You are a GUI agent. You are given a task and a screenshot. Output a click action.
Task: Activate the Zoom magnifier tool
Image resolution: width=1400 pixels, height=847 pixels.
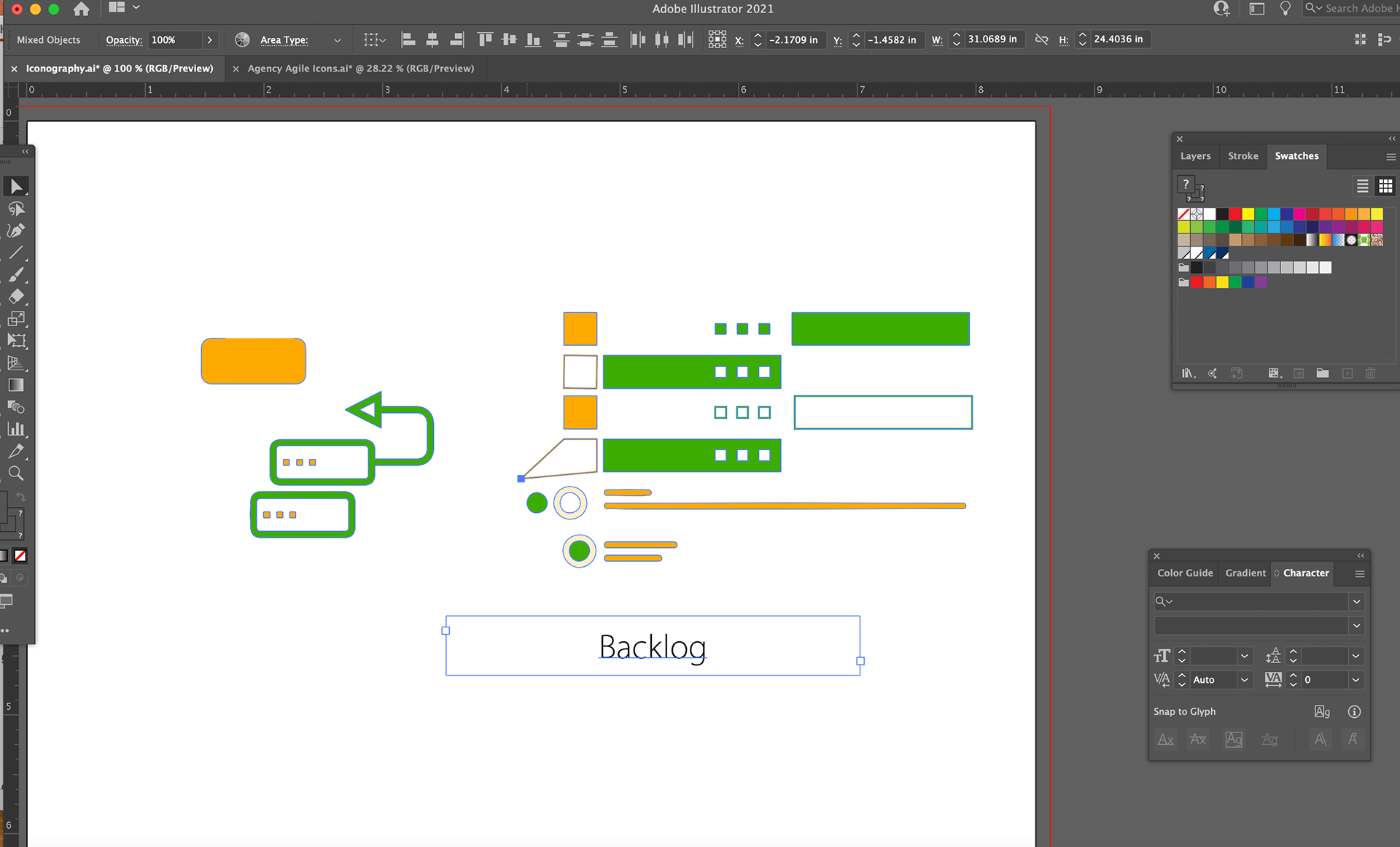[x=16, y=473]
